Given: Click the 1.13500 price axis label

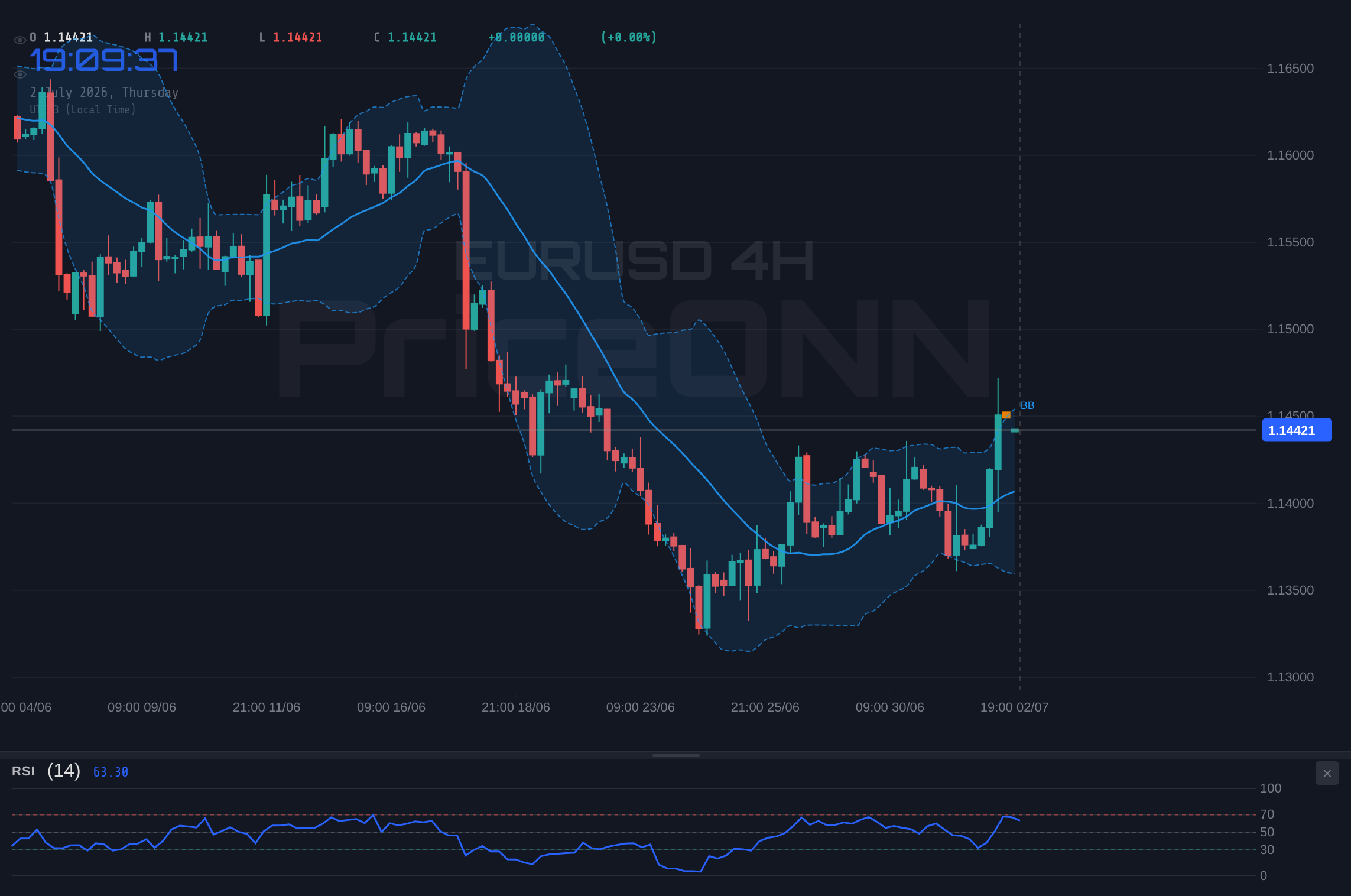Looking at the screenshot, I should pyautogui.click(x=1290, y=590).
